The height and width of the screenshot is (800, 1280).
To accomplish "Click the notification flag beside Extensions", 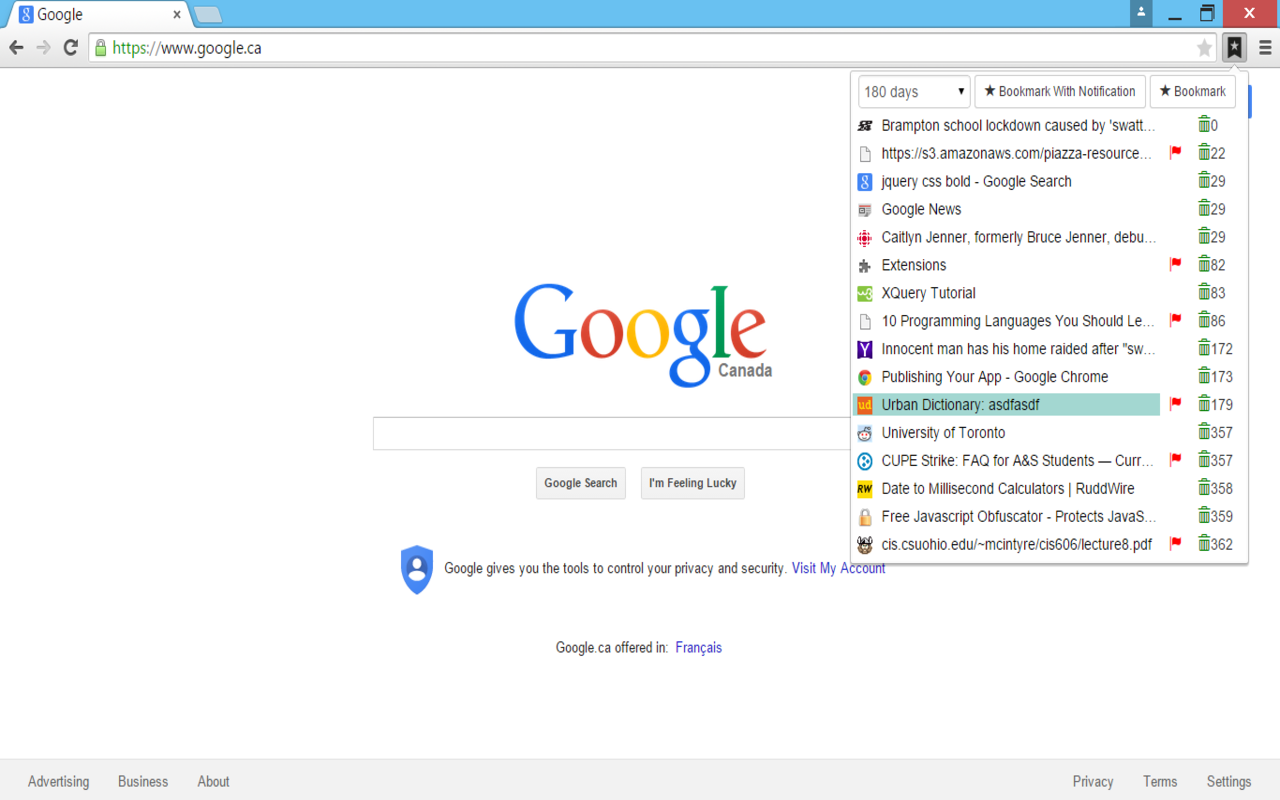I will pyautogui.click(x=1176, y=265).
